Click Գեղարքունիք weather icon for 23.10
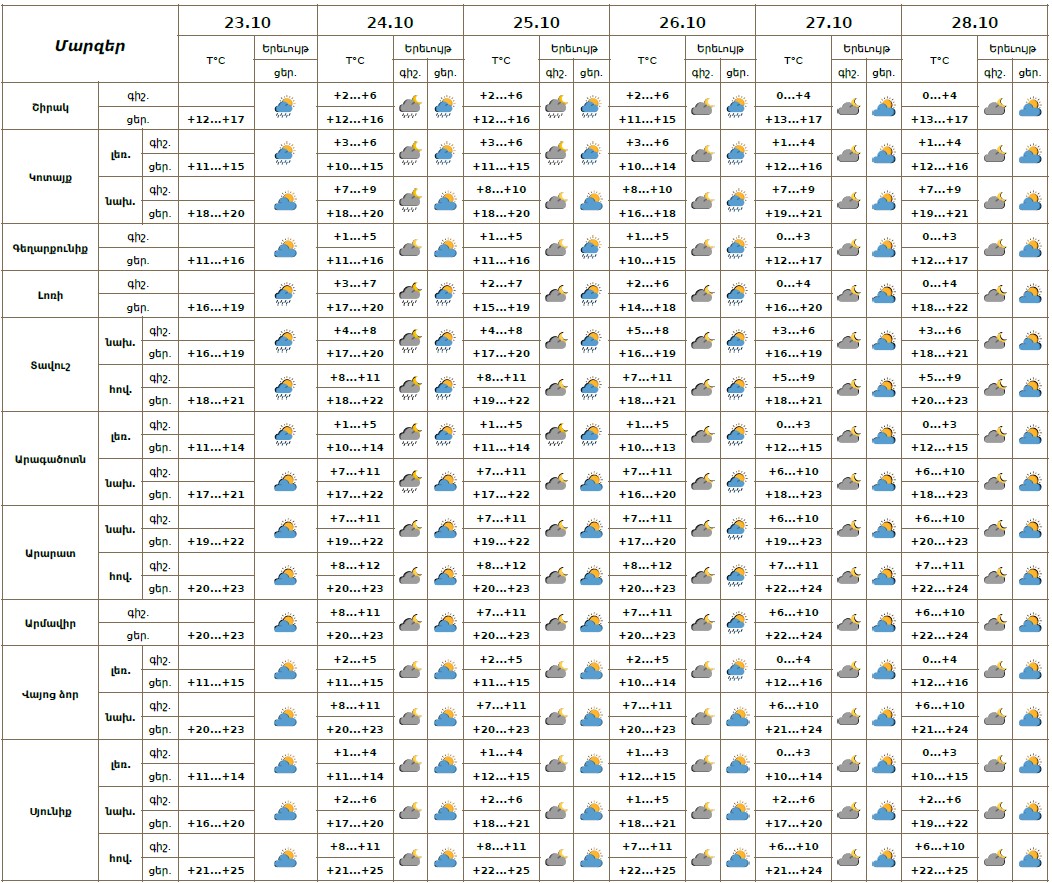The height and width of the screenshot is (883, 1052). (285, 247)
